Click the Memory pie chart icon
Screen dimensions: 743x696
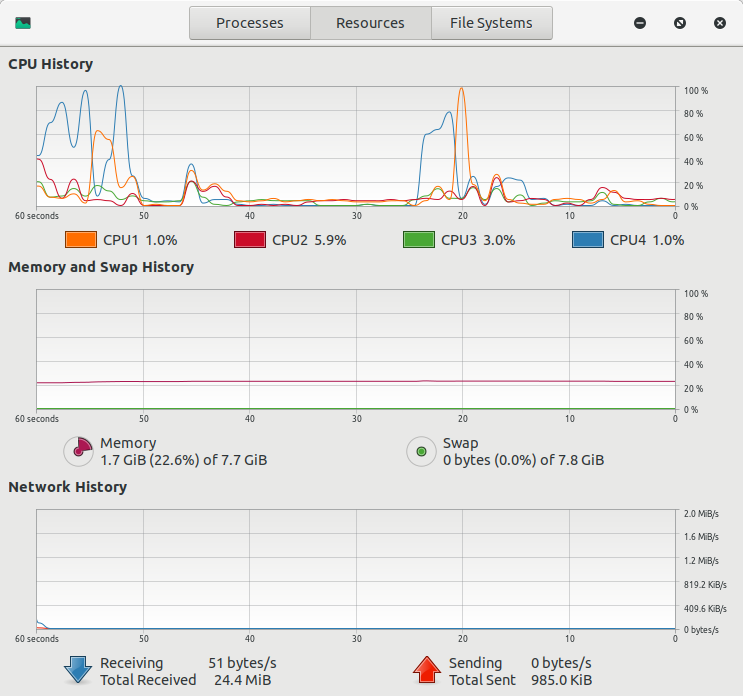point(79,452)
